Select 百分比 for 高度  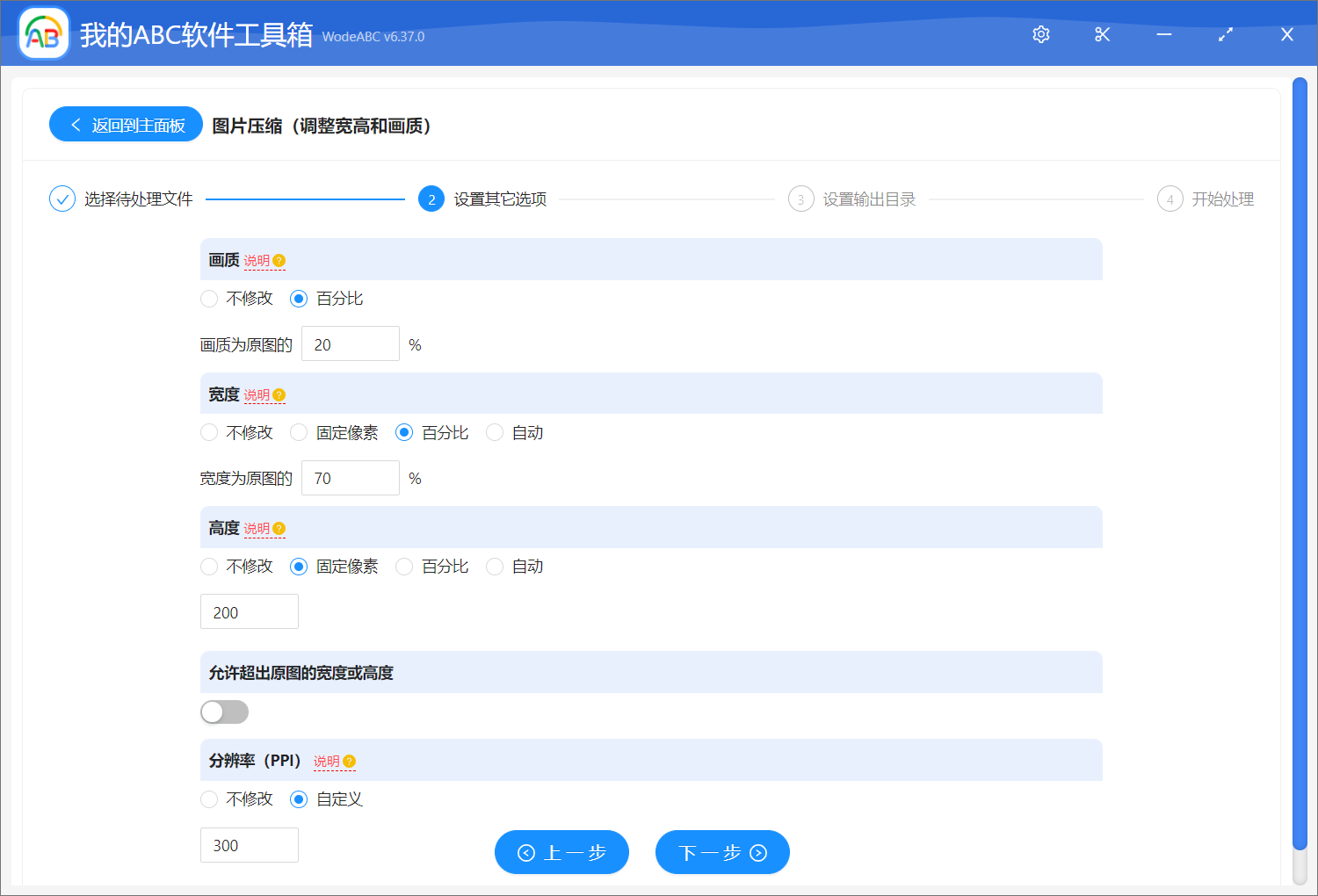tap(403, 567)
